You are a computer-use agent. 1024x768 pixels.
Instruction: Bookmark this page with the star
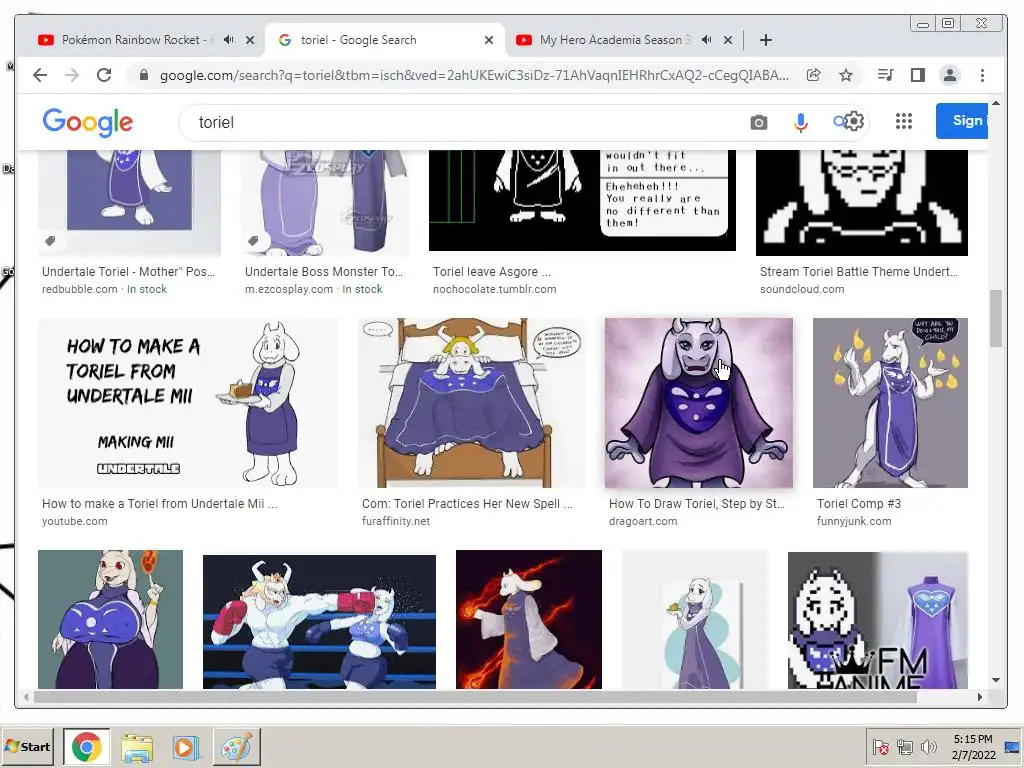(x=846, y=75)
